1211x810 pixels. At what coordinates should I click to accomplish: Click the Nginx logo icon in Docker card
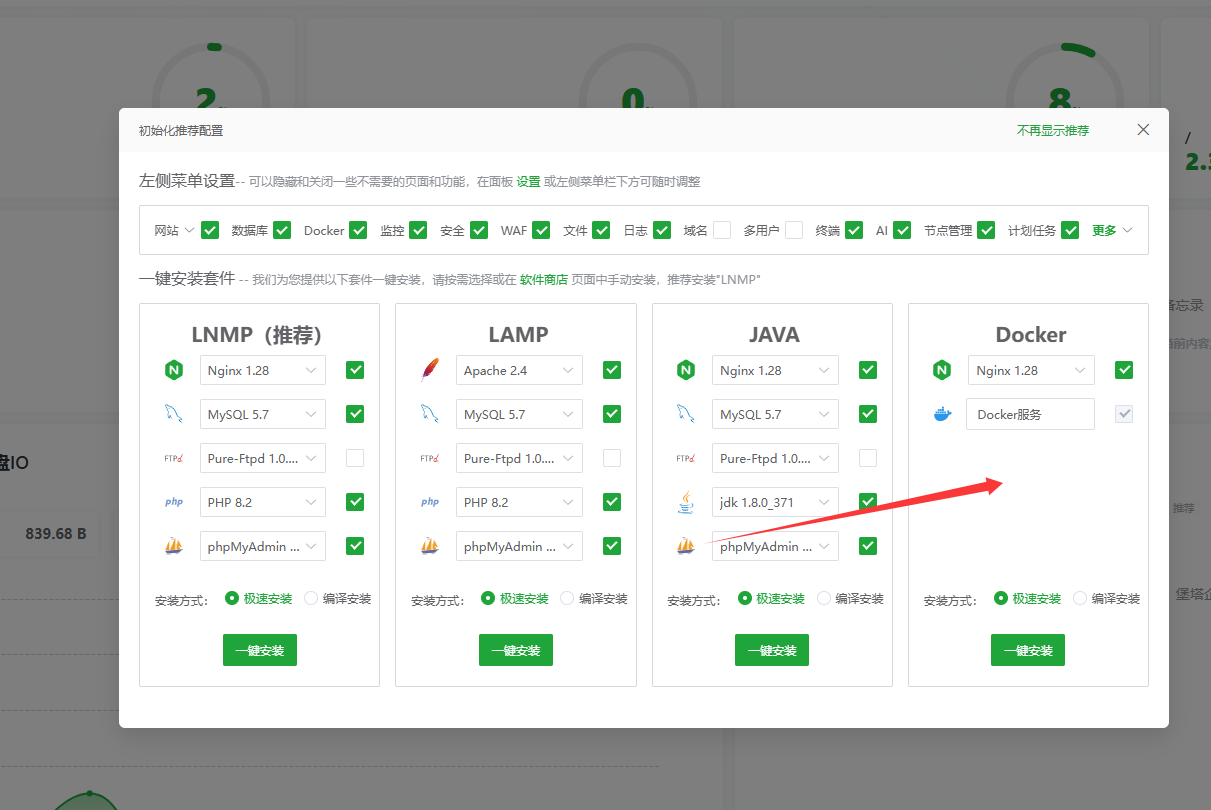click(942, 370)
